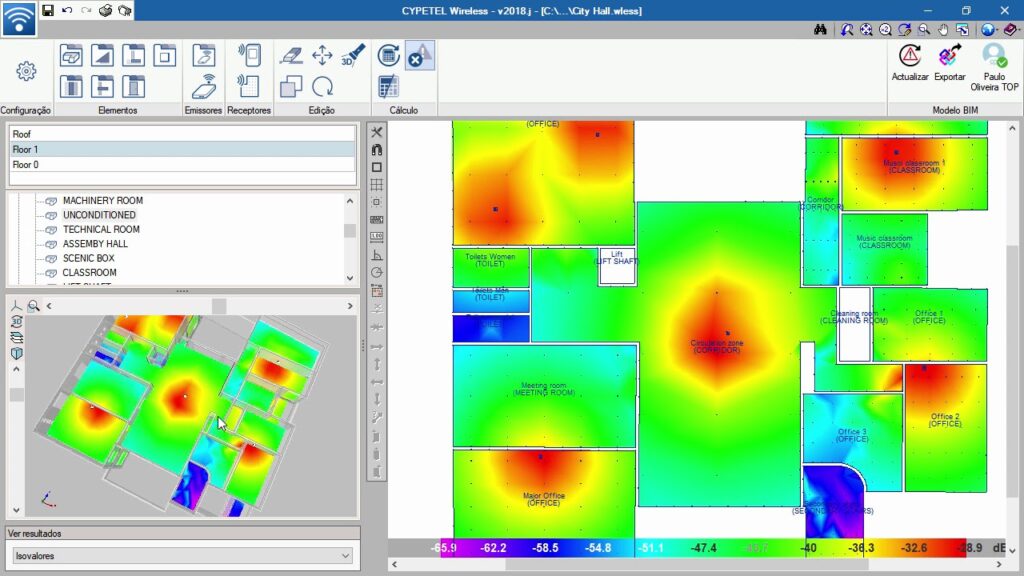
Task: Open the Isovalores results dropdown
Action: pyautogui.click(x=183, y=555)
